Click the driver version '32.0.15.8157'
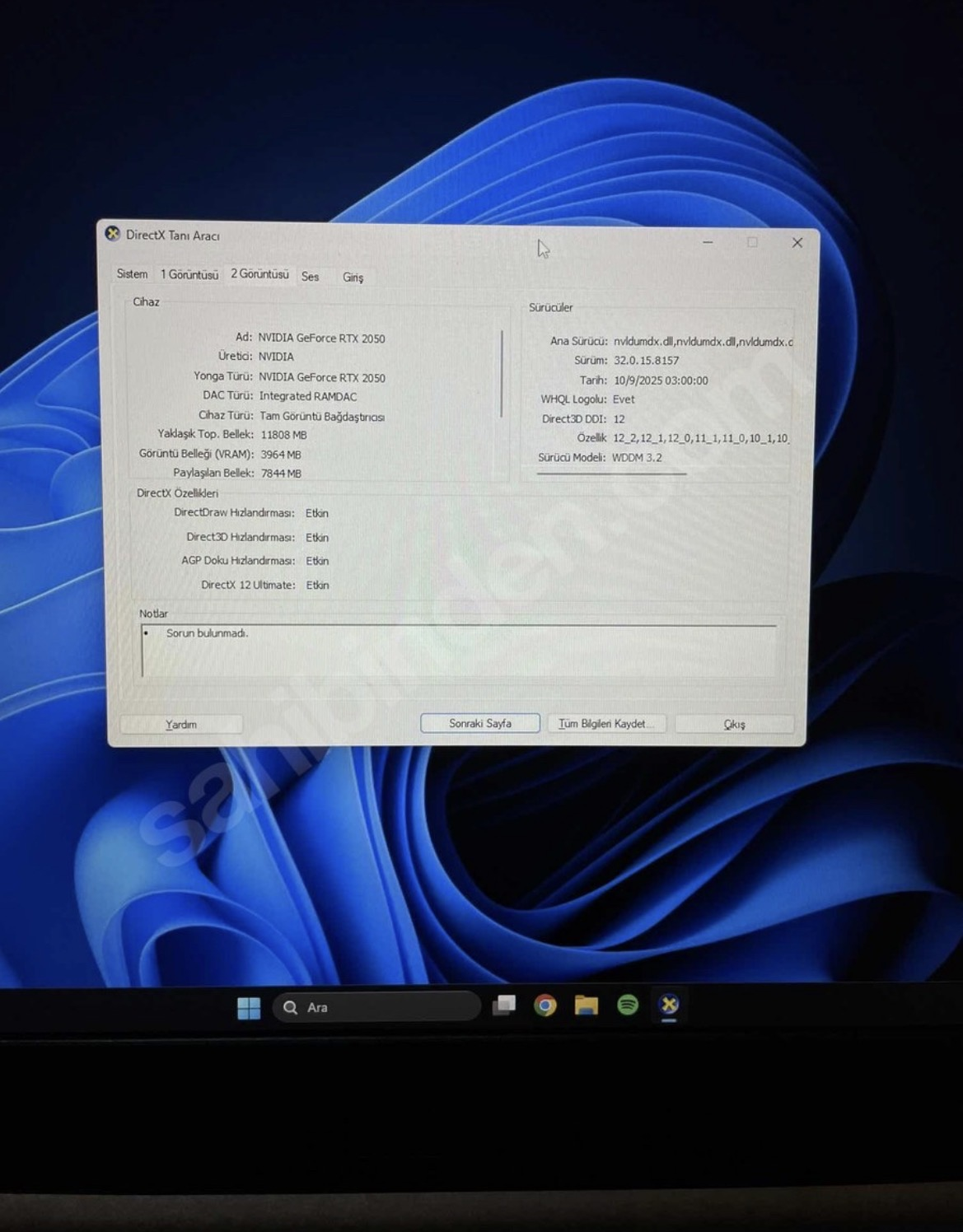Viewport: 963px width, 1232px height. pos(647,361)
